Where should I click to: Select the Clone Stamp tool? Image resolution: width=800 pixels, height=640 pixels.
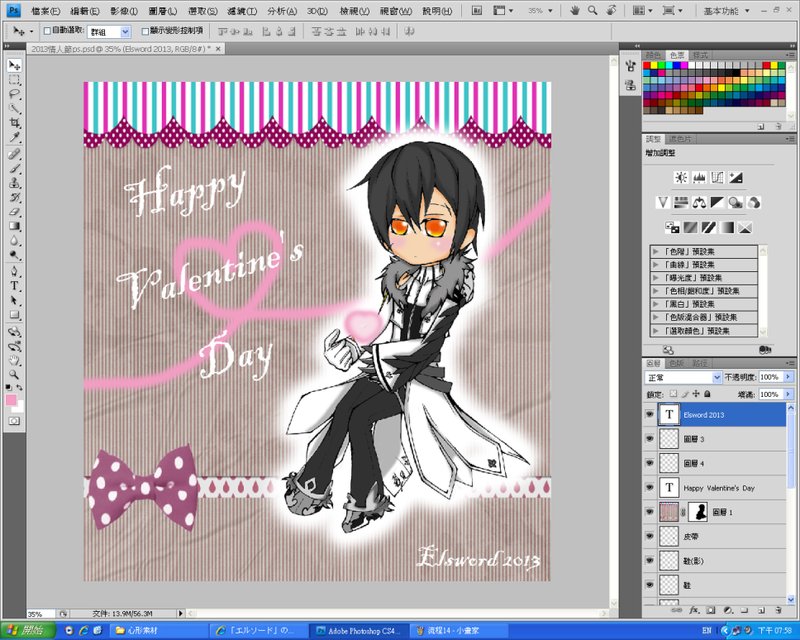click(x=14, y=183)
